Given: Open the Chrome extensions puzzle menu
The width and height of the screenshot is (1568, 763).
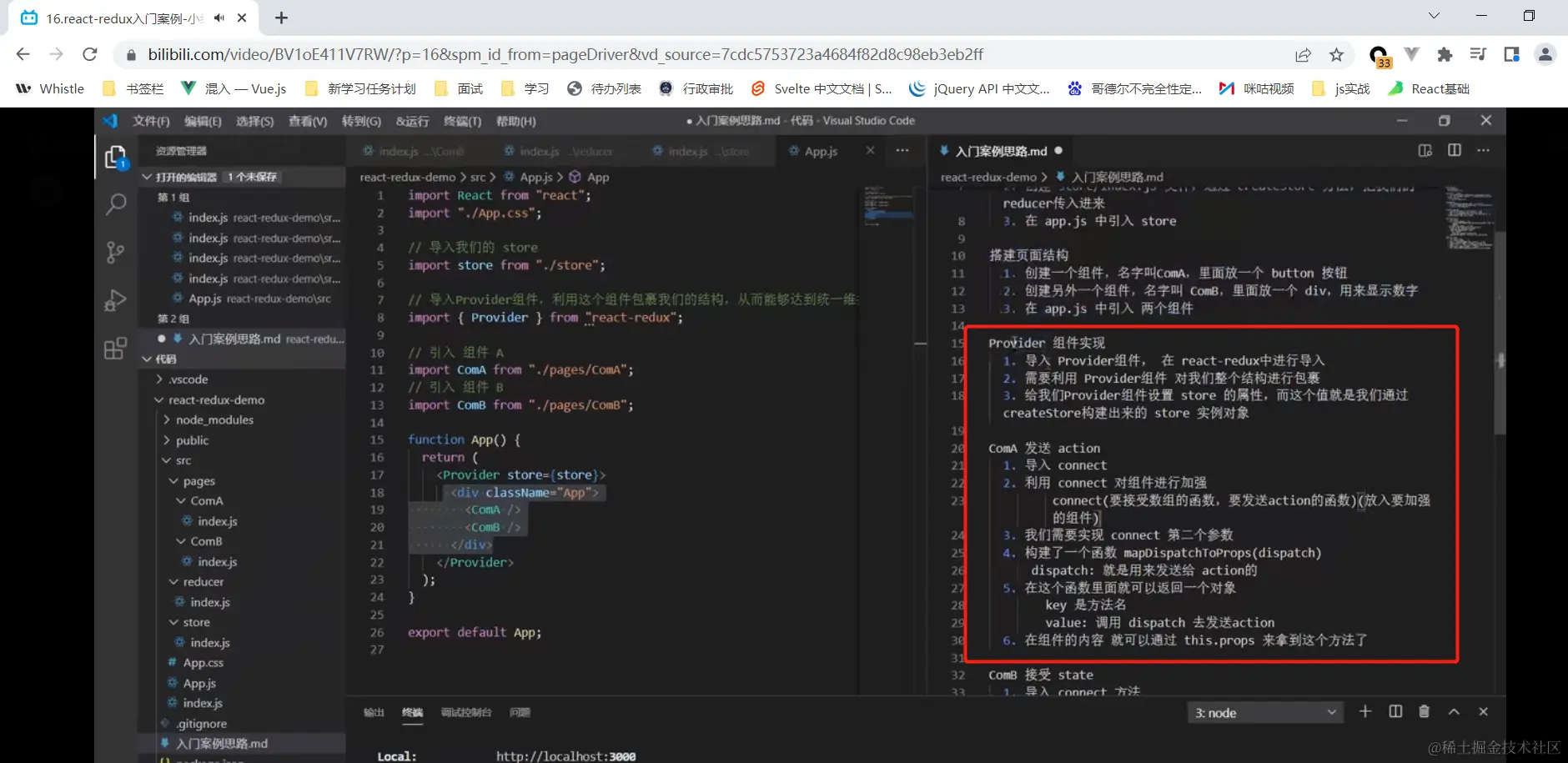Looking at the screenshot, I should [x=1445, y=55].
